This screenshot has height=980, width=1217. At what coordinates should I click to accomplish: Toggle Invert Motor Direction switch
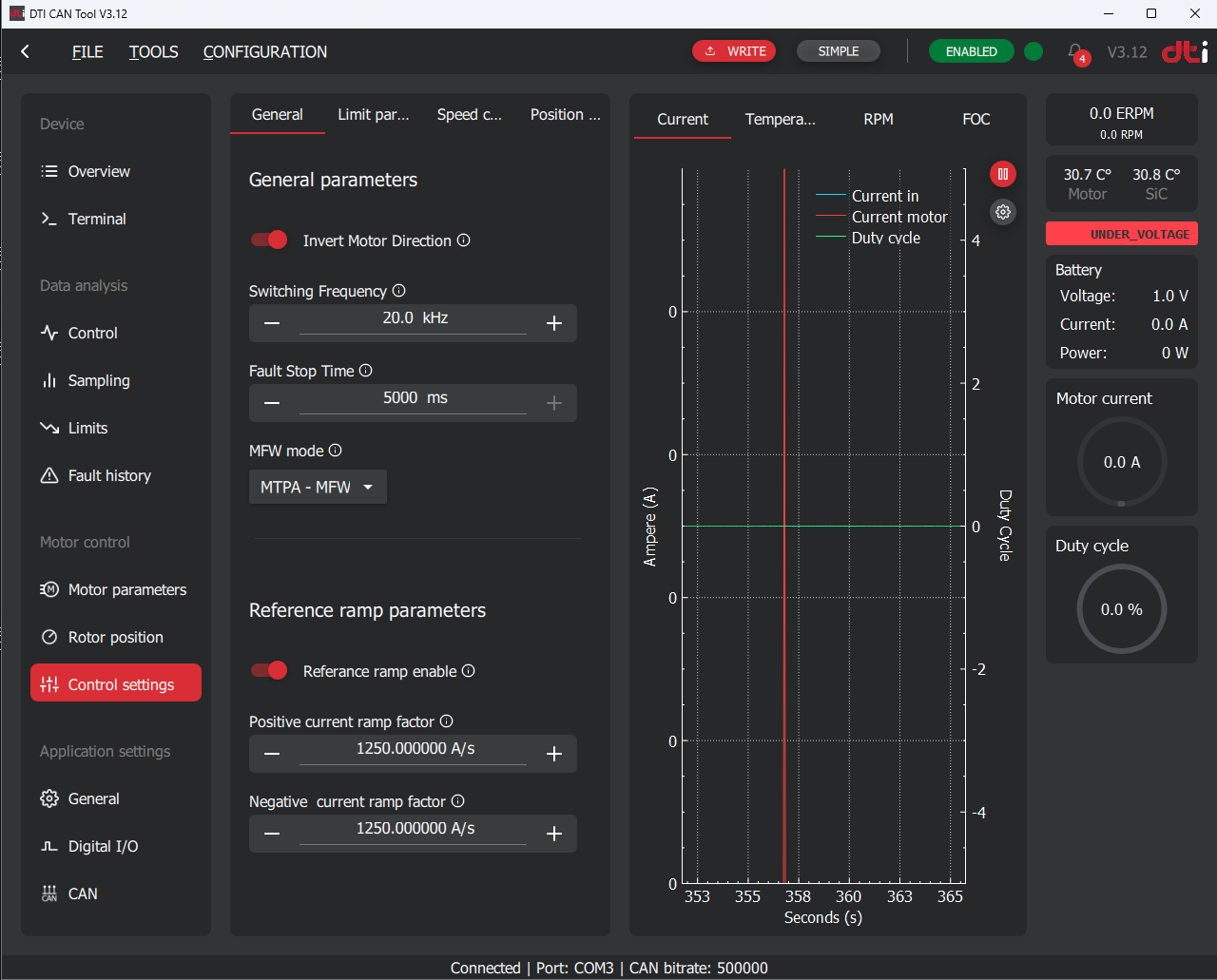pyautogui.click(x=269, y=240)
